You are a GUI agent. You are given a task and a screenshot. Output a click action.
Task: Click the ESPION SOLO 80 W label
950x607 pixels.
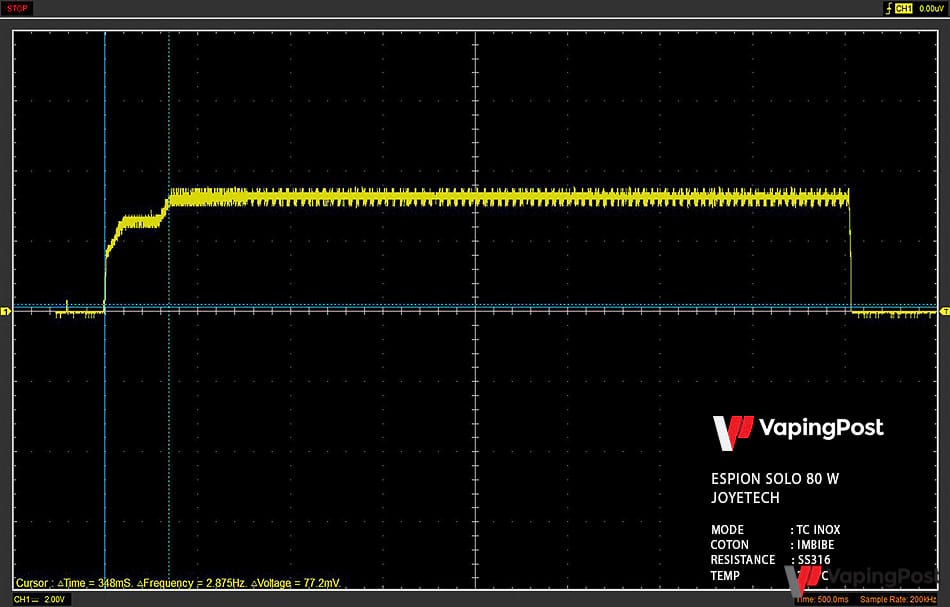[x=775, y=479]
